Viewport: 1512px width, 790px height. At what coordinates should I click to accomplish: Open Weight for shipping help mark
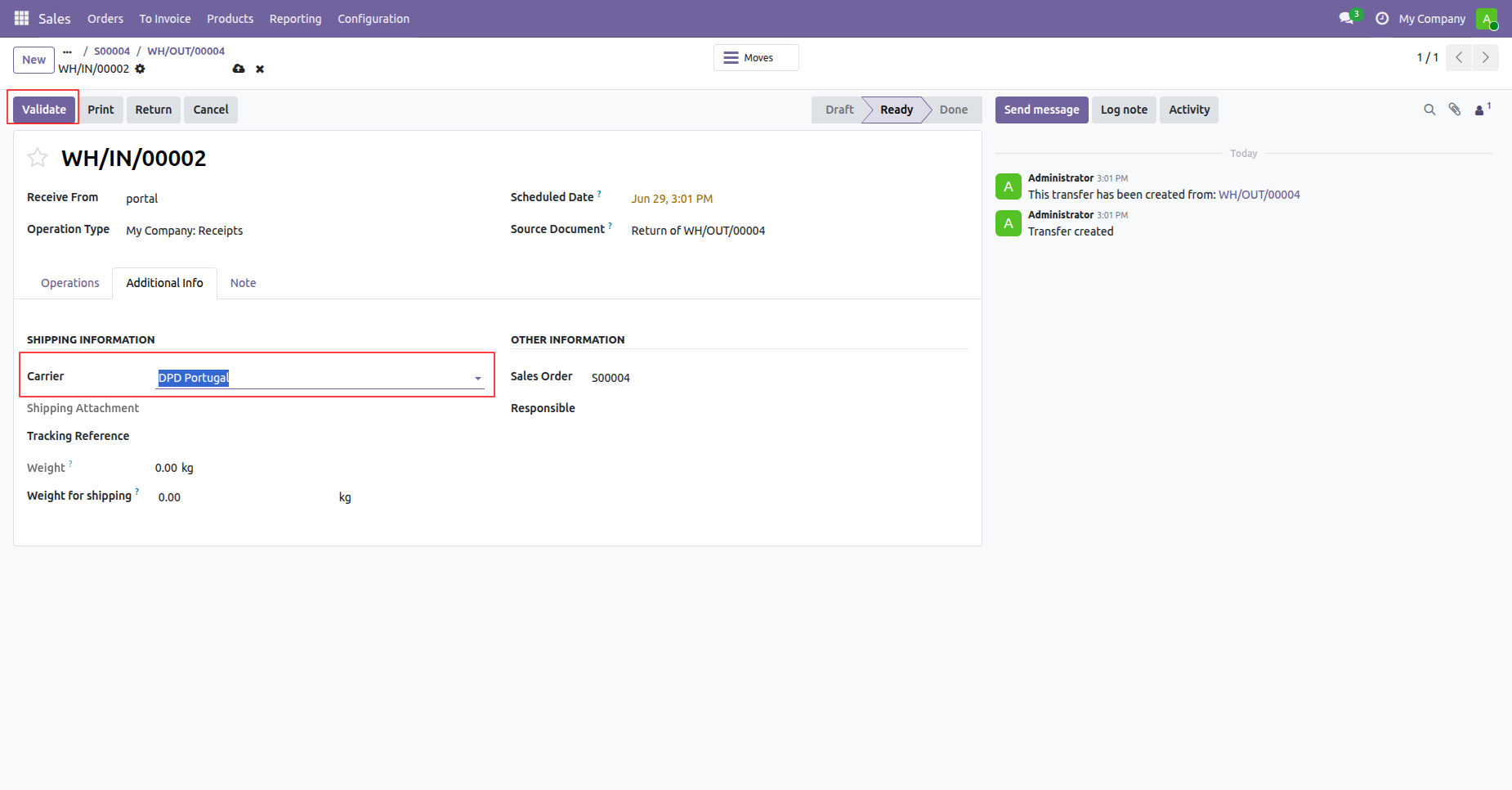click(x=137, y=492)
